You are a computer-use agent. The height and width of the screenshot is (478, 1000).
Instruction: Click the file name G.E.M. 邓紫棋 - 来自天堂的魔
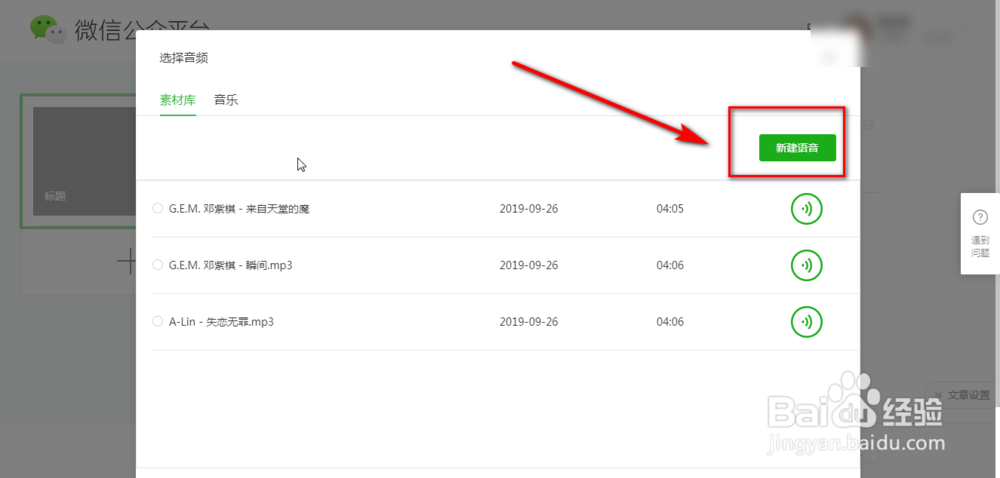click(239, 208)
